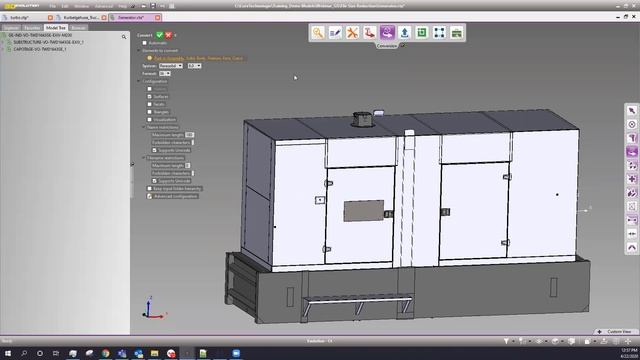Click the left panel collapse arrow handle
The height and width of the screenshot is (360, 640).
[132, 164]
